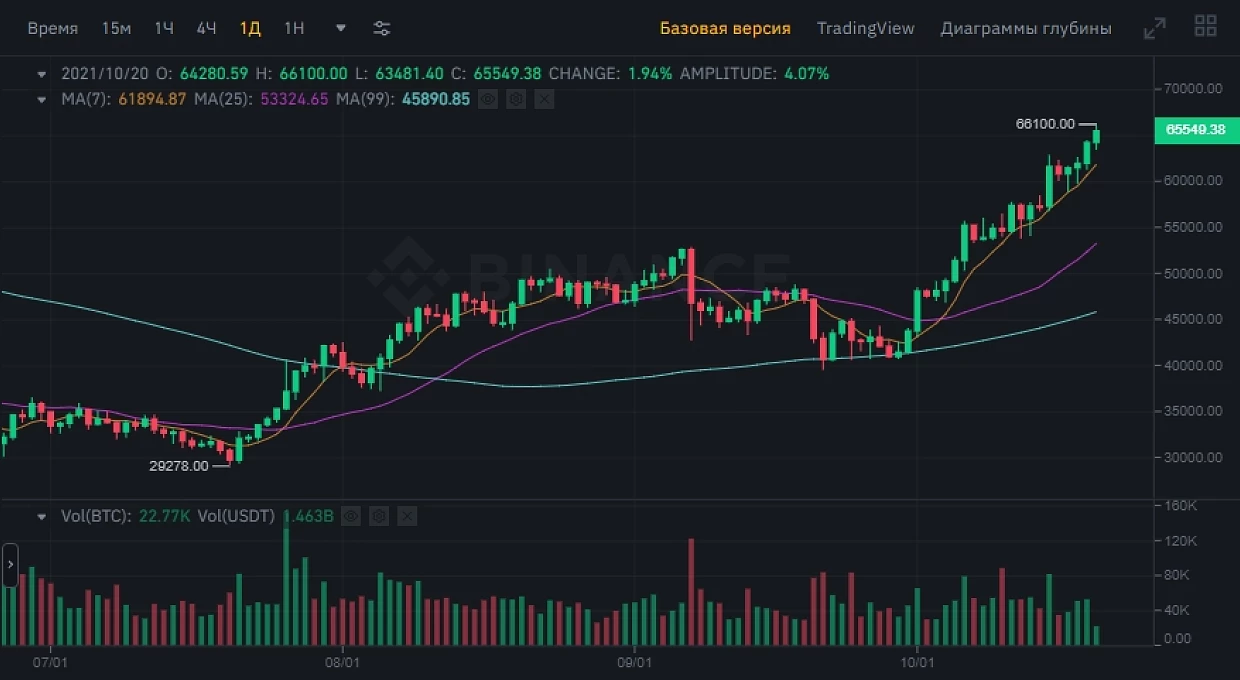This screenshot has width=1240, height=680.
Task: Open the multi-chart grid layout icon
Action: point(1206,27)
